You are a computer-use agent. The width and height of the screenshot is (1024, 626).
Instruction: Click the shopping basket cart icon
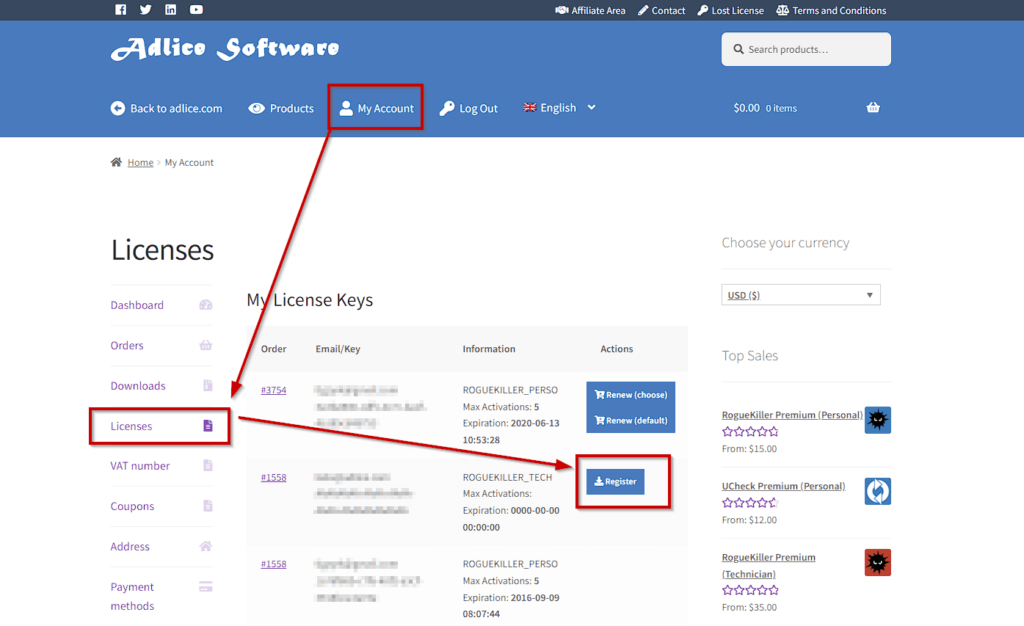873,108
